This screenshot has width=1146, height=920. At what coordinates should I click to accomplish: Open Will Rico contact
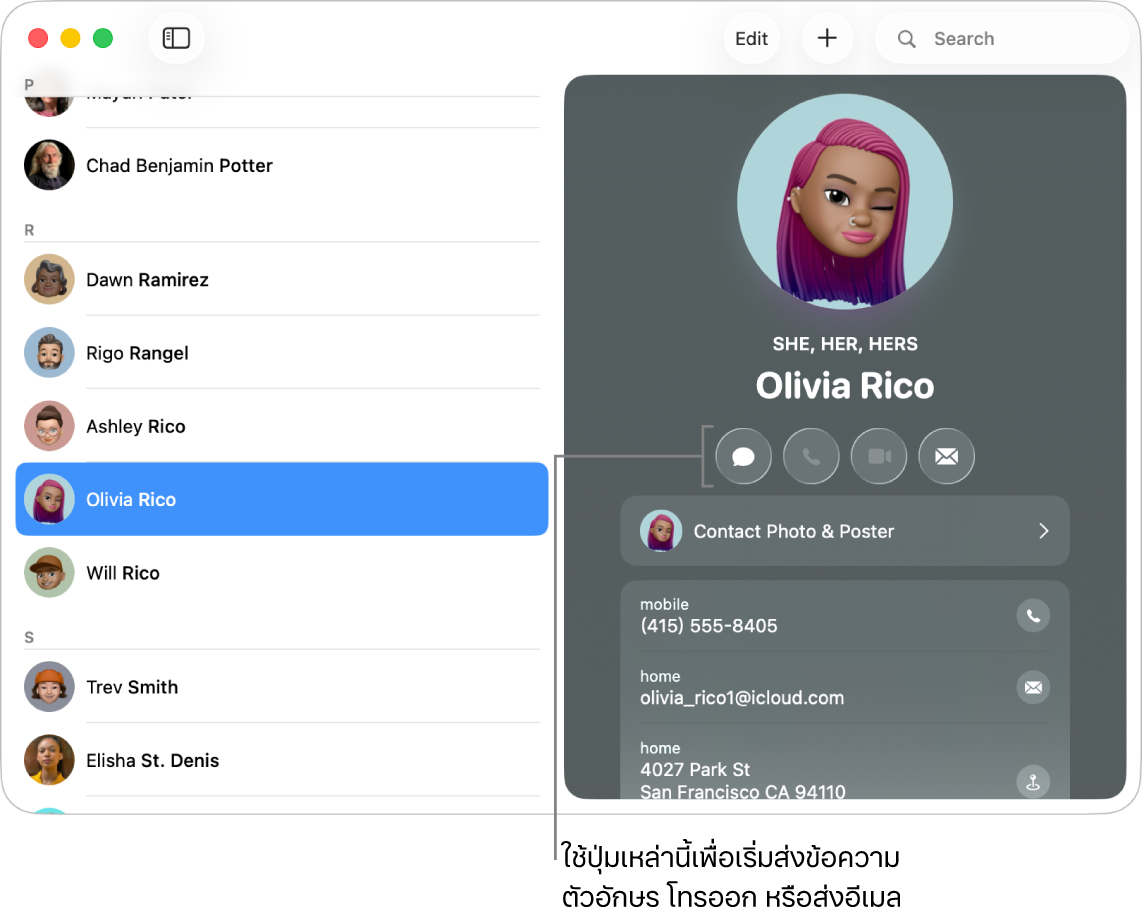point(281,573)
